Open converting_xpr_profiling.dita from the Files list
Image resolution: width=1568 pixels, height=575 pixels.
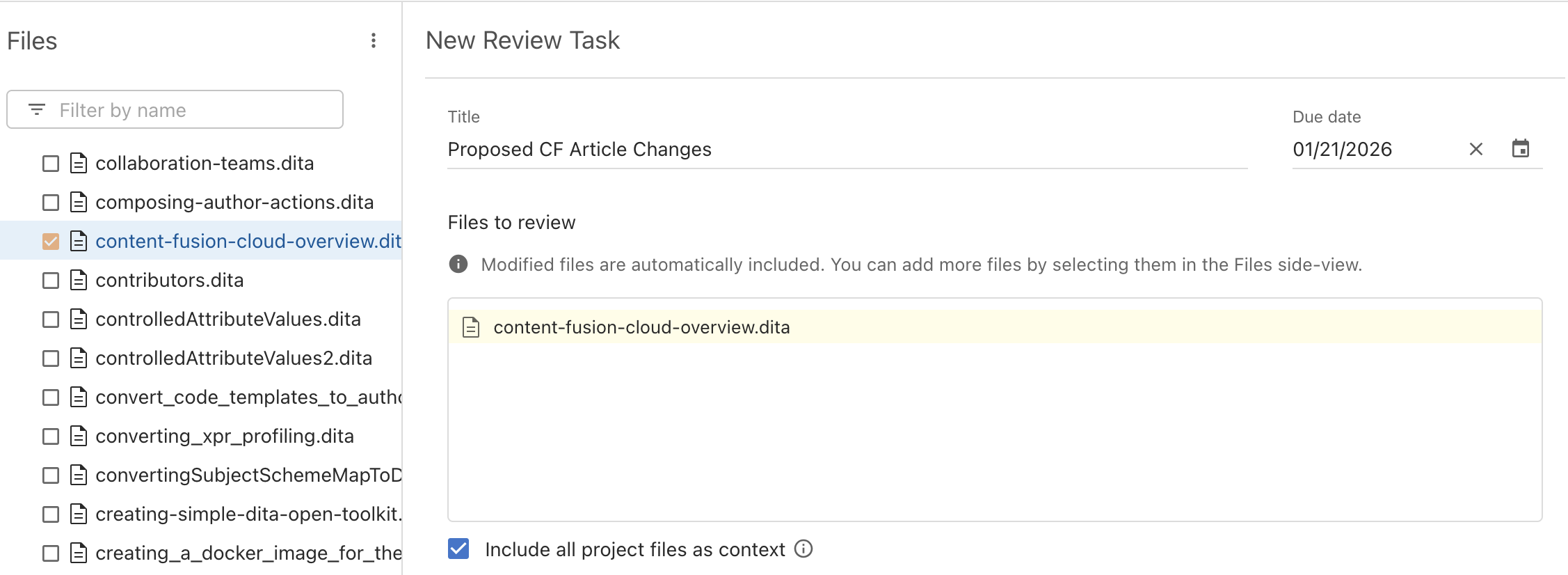coord(225,436)
